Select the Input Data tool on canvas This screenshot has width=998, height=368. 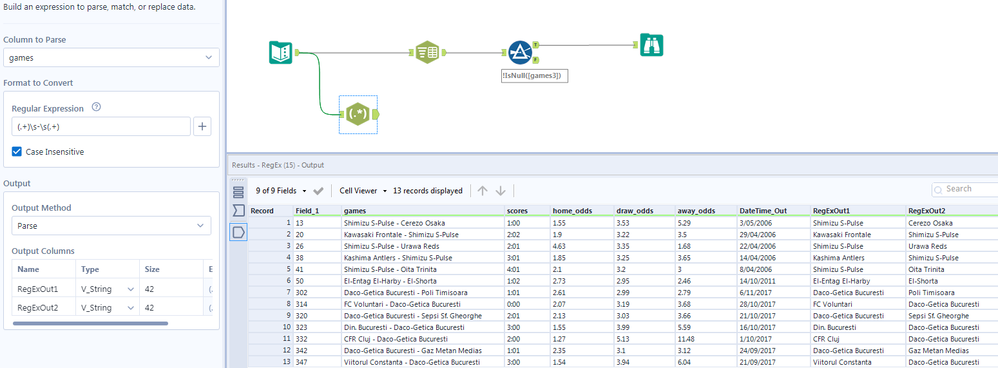click(x=281, y=52)
